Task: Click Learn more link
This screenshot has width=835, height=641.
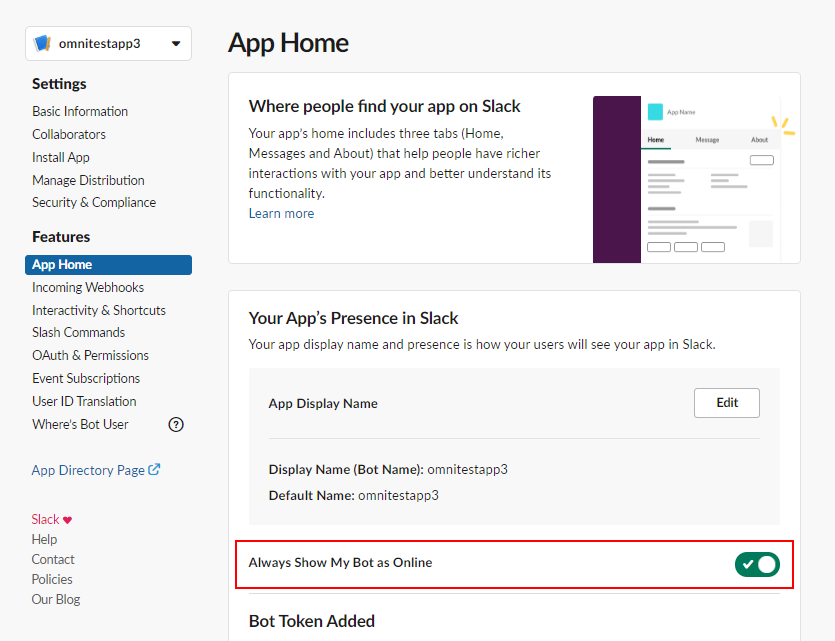Action: pyautogui.click(x=281, y=213)
